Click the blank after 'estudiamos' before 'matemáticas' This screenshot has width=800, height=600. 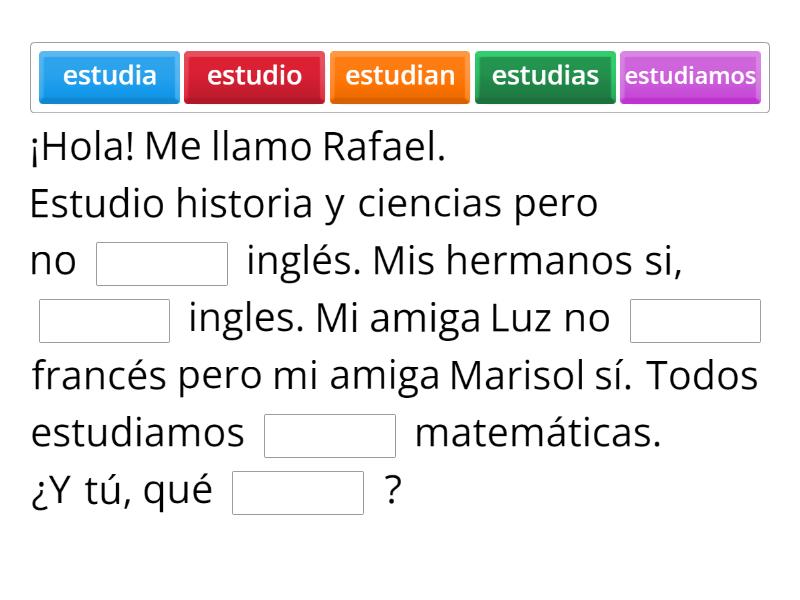[330, 433]
